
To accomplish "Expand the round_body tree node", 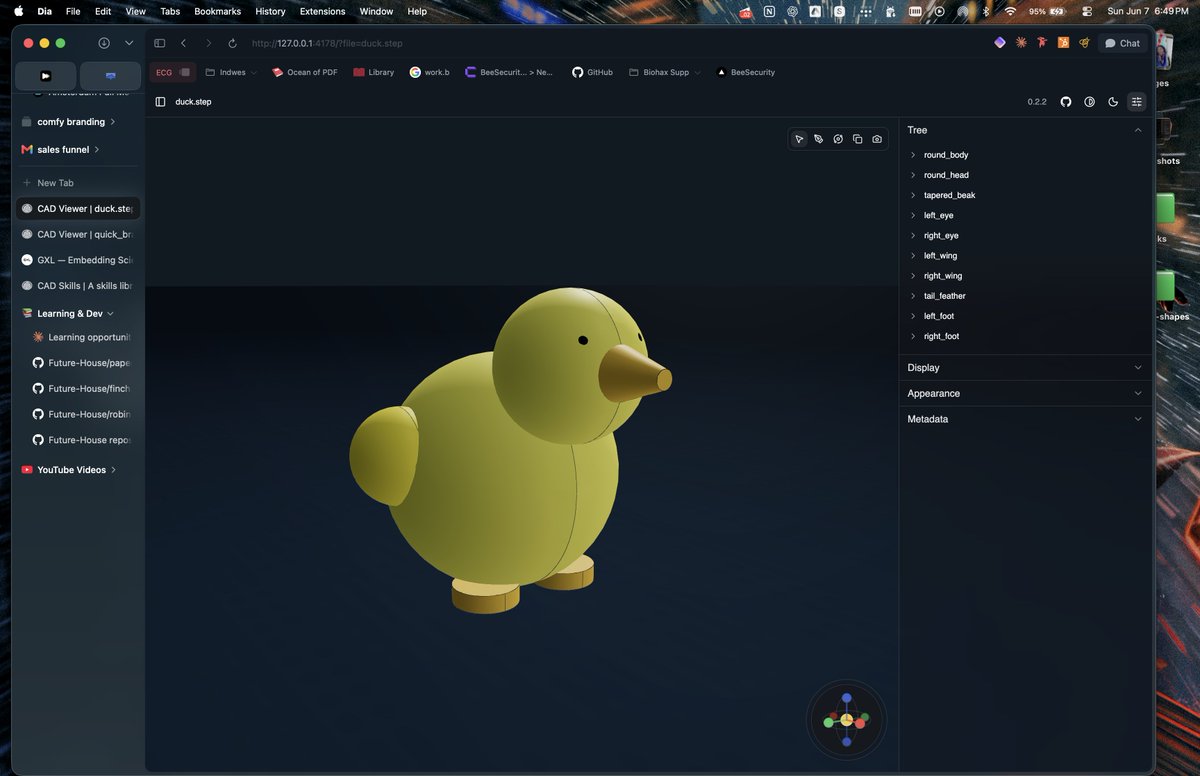I will 913,155.
